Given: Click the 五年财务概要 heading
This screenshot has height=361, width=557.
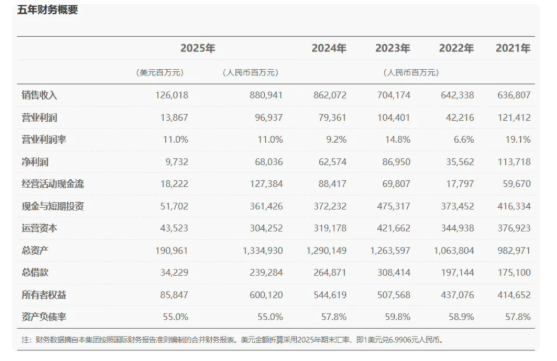Looking at the screenshot, I should coord(48,10).
